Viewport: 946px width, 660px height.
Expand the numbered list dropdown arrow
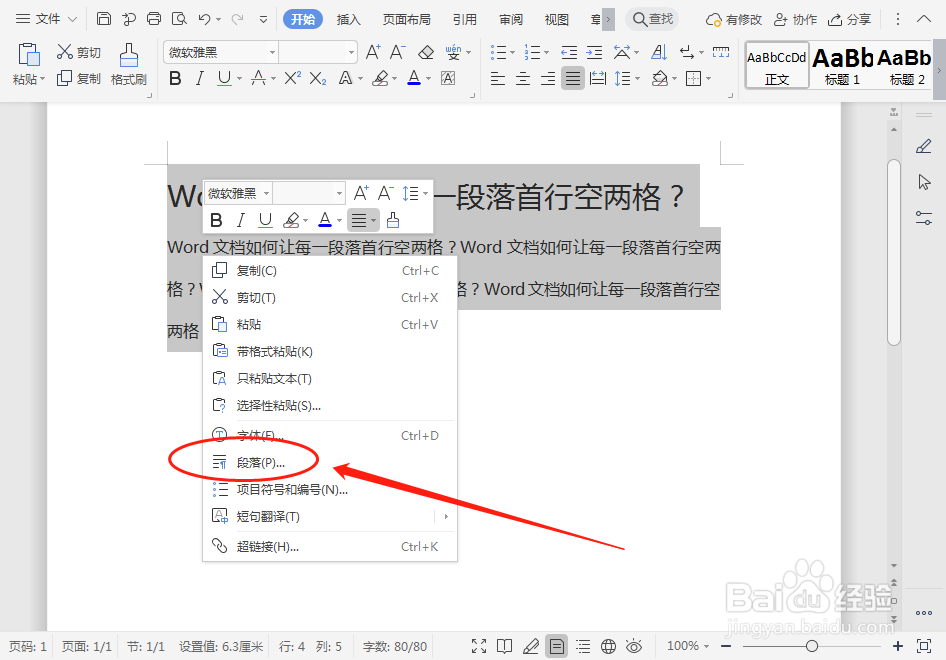tap(547, 52)
